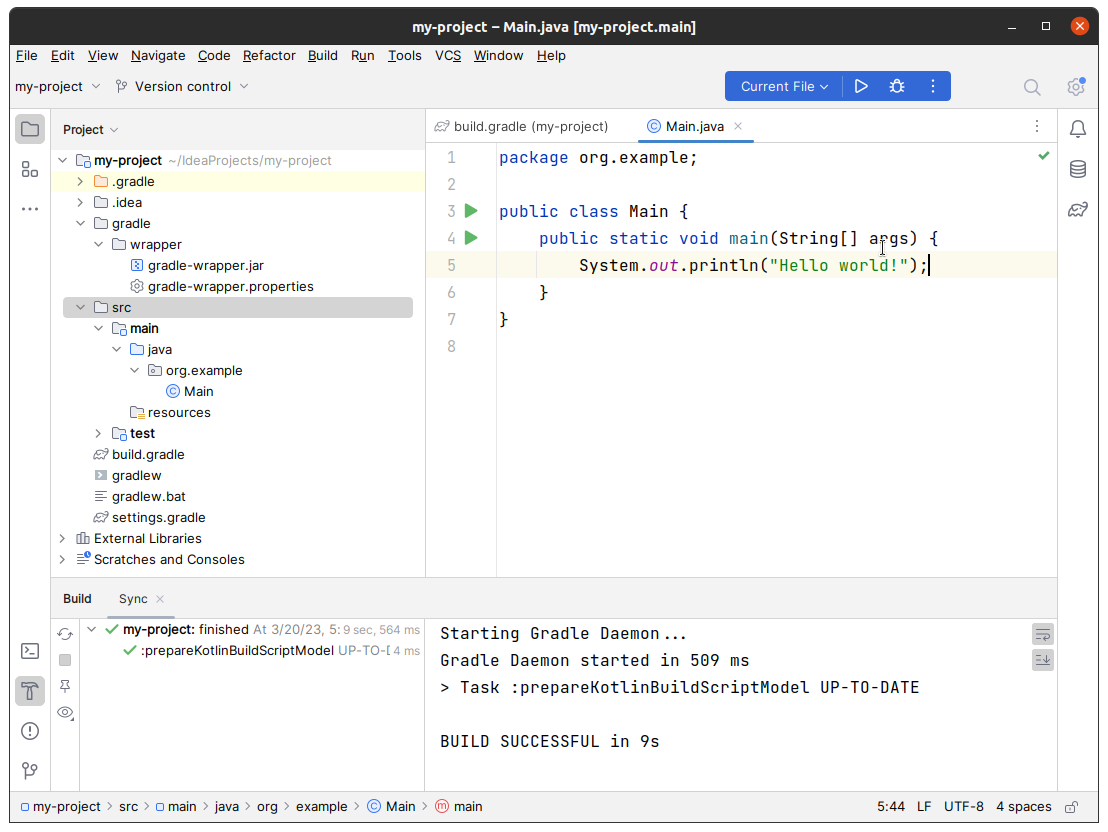1108x832 pixels.
Task: Collapse my-project build result node
Action: tap(92, 629)
